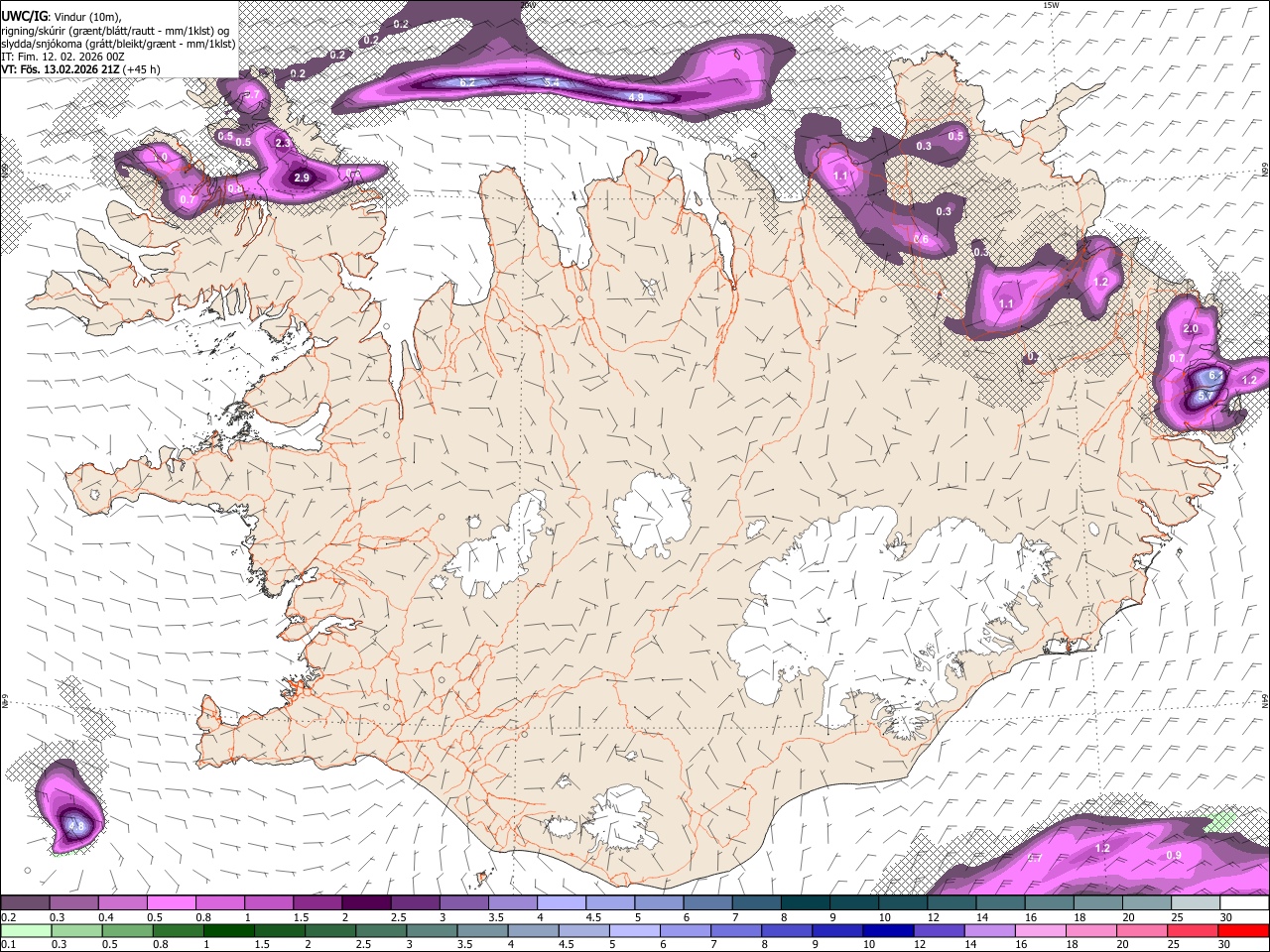Pick the bottom legend swatch between 25 and 30
This screenshot has width=1270, height=952.
[1193, 930]
